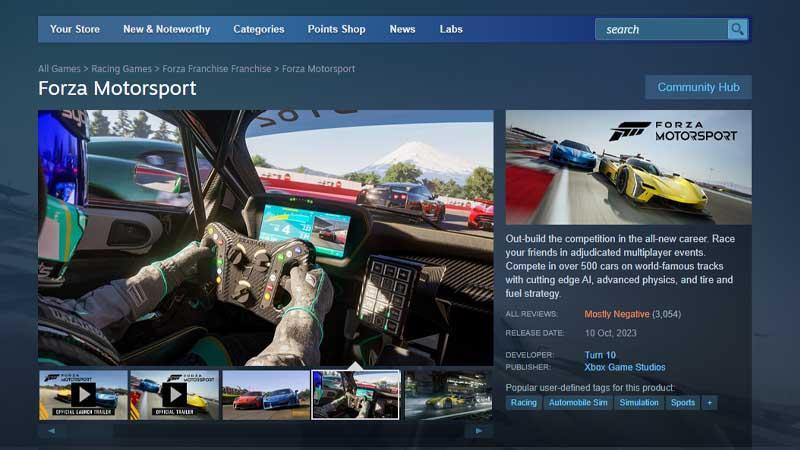Open Categories menu
The image size is (800, 450).
259,29
